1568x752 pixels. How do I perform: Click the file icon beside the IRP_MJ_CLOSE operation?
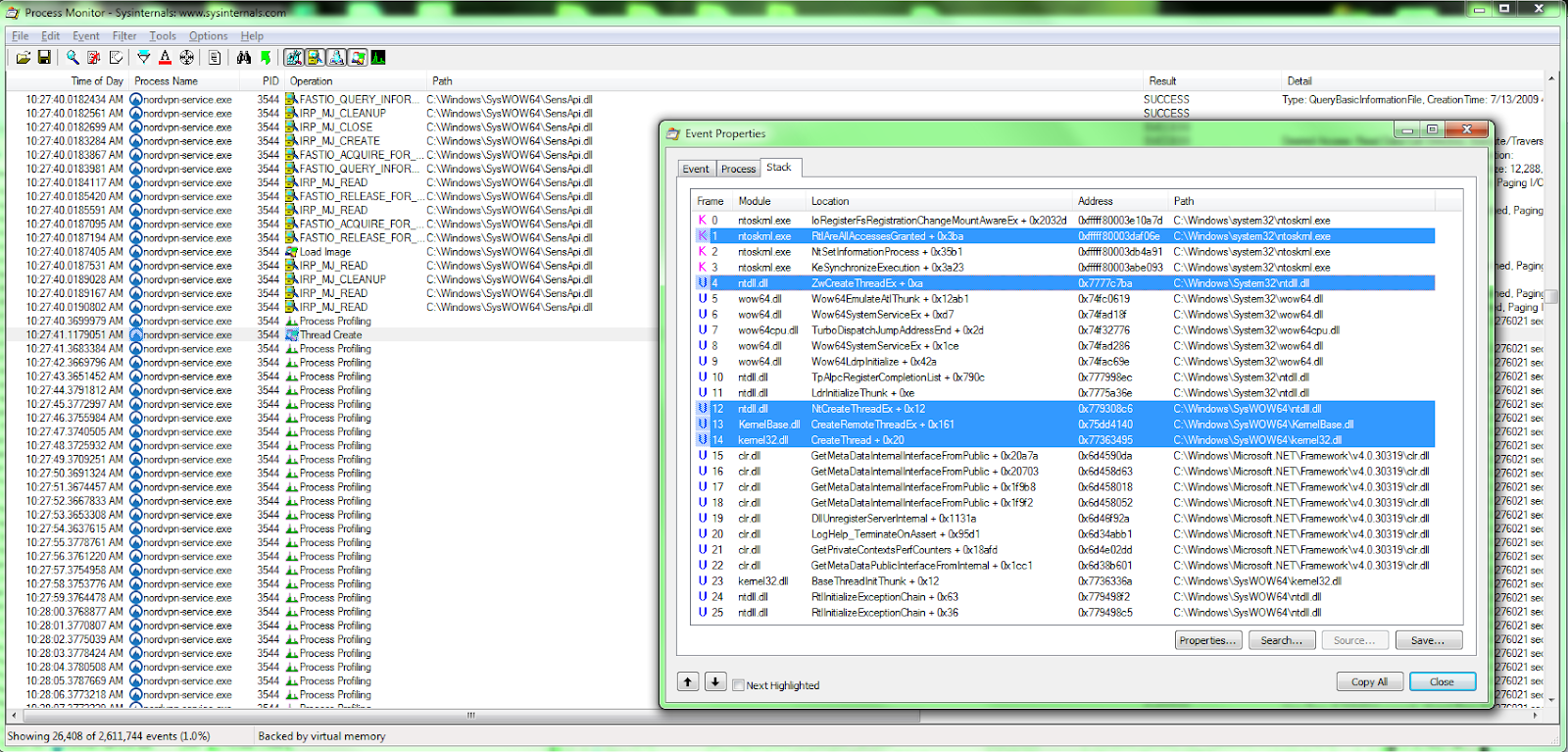point(291,126)
